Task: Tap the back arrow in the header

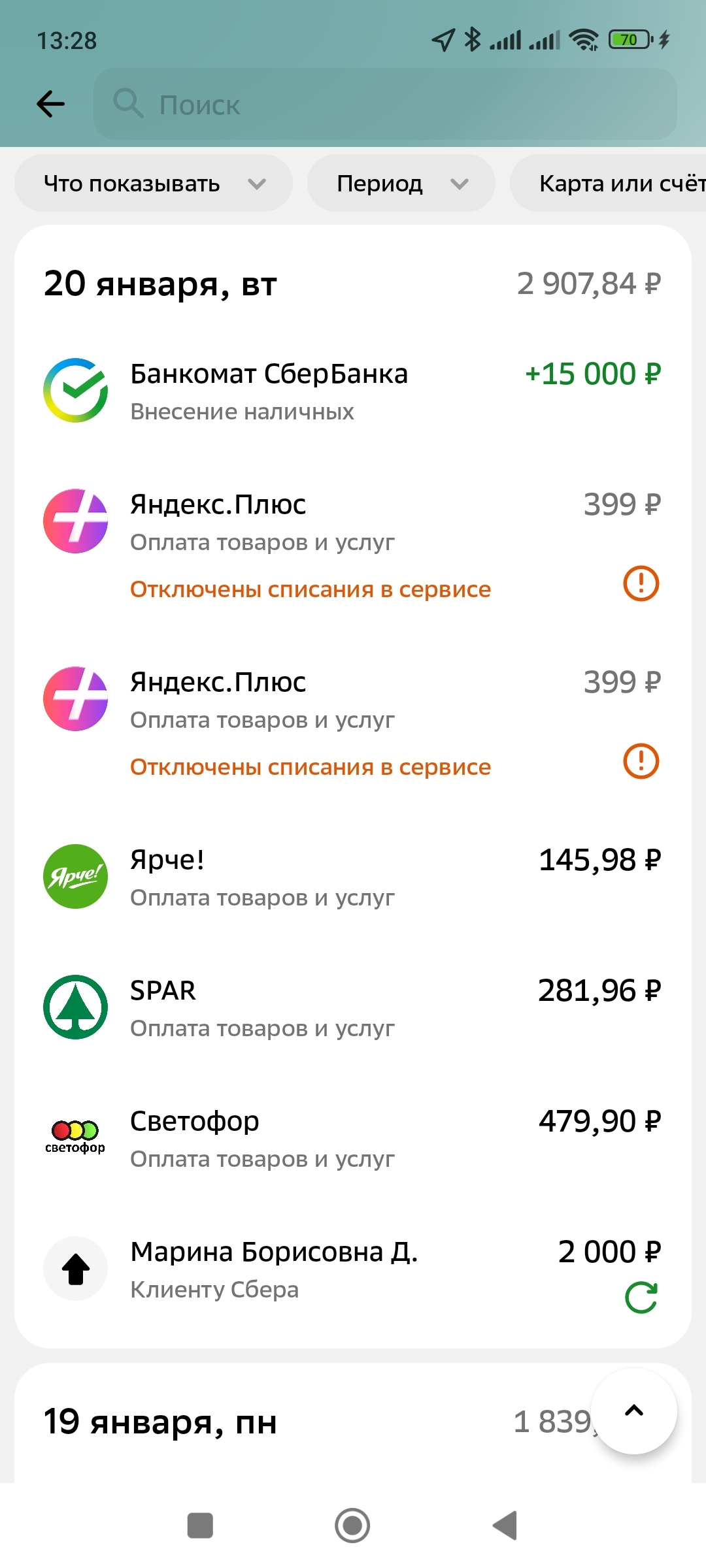Action: (x=51, y=104)
